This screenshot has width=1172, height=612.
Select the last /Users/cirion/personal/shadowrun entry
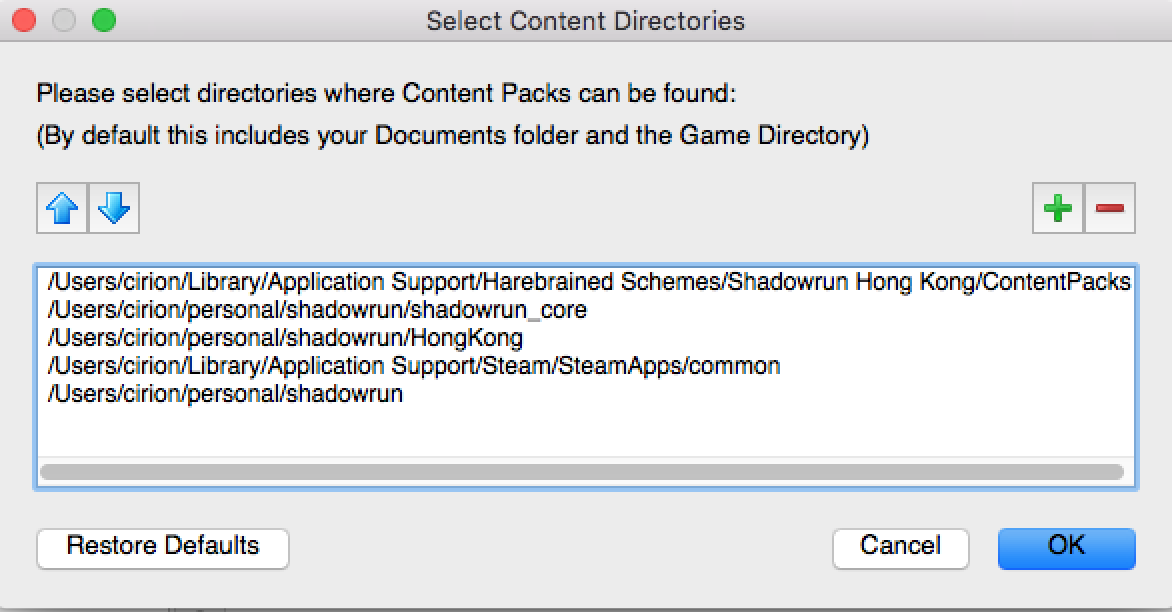(x=225, y=394)
